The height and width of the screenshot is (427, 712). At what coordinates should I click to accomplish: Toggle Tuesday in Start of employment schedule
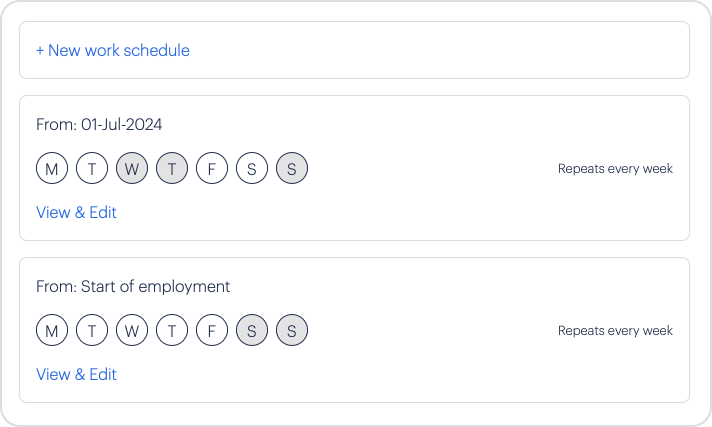click(x=92, y=330)
